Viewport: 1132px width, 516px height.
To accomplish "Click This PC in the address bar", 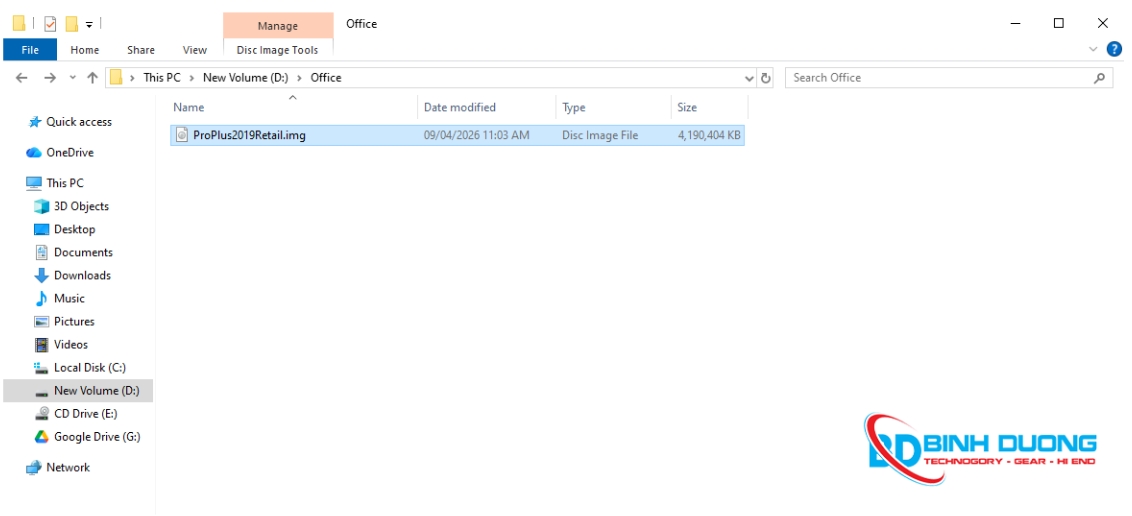I will (x=162, y=78).
